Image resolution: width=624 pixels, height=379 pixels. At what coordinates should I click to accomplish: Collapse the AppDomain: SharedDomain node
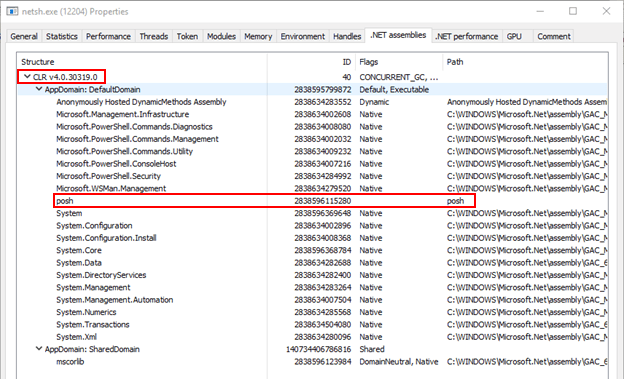pyautogui.click(x=39, y=349)
